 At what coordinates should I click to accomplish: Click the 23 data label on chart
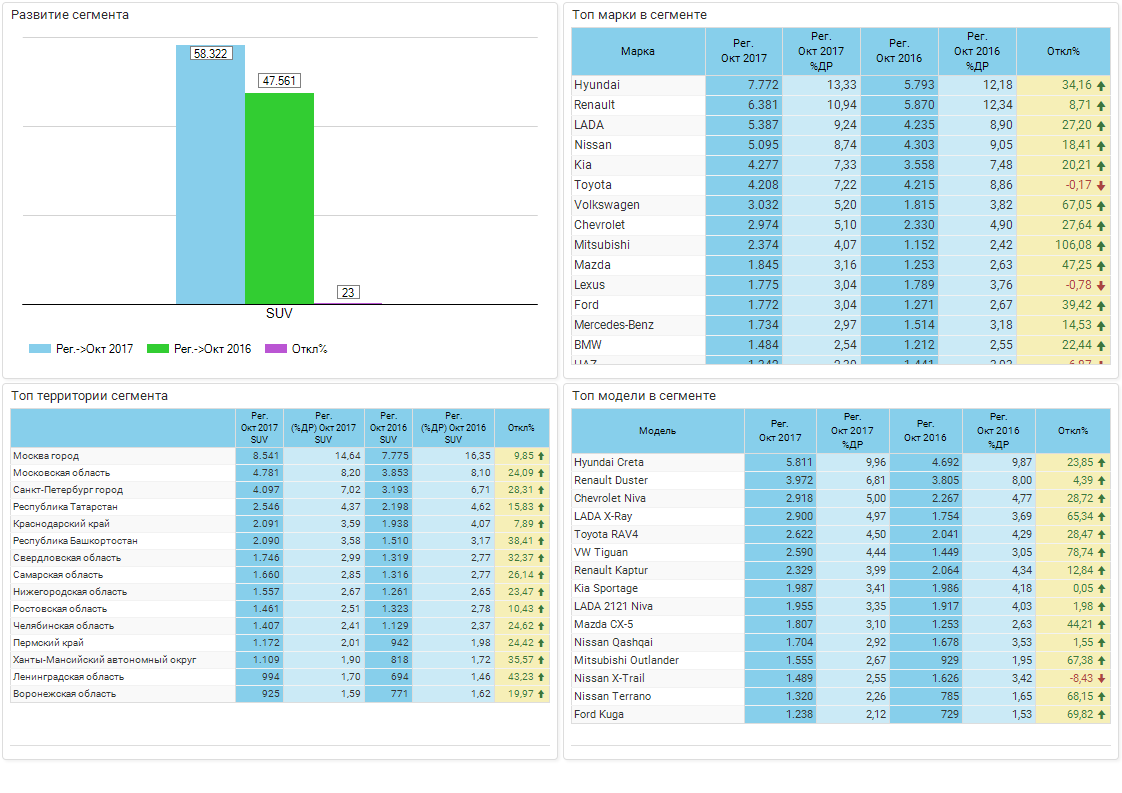(348, 292)
